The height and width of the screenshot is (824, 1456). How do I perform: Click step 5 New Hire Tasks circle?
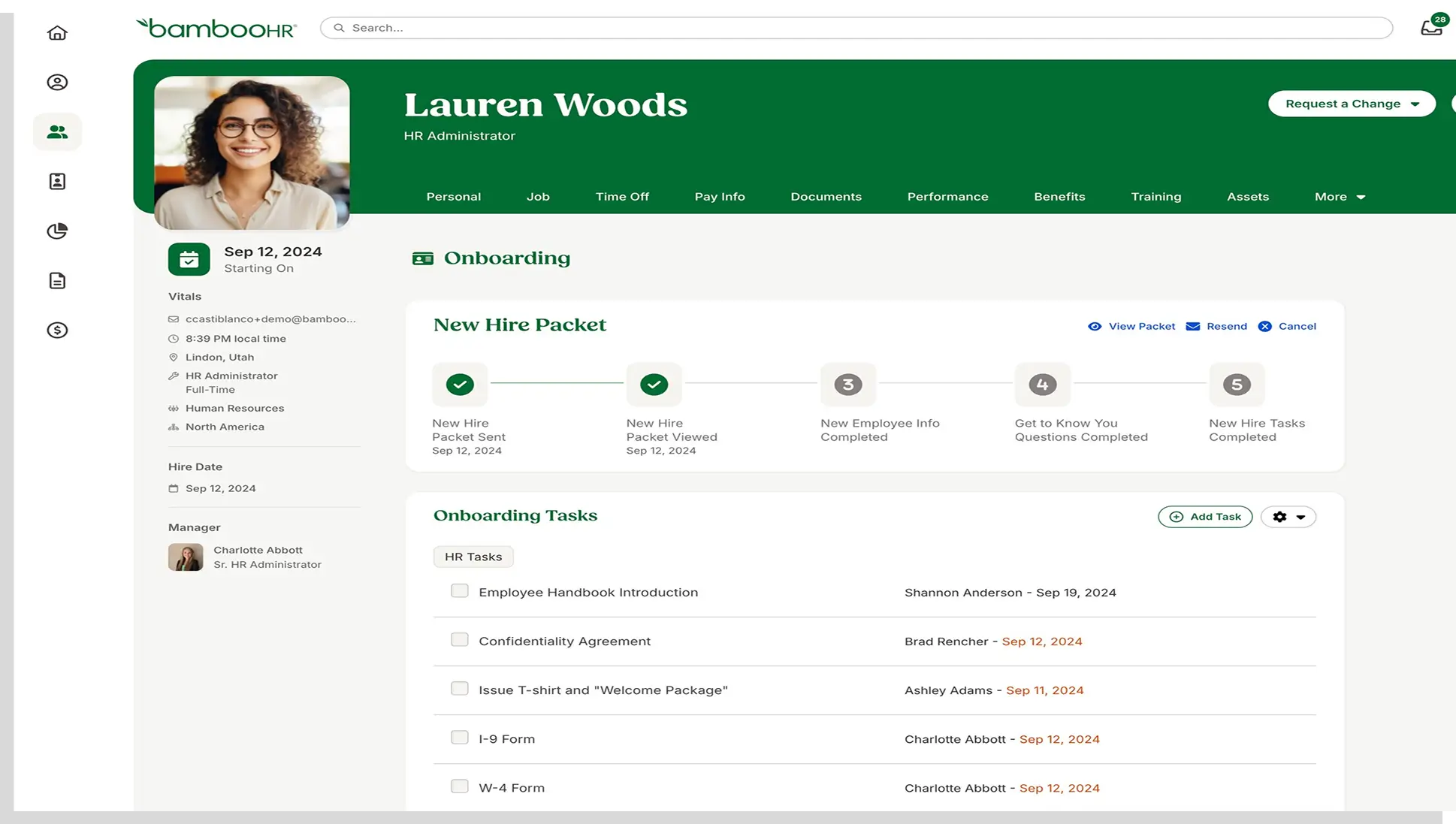tap(1237, 385)
